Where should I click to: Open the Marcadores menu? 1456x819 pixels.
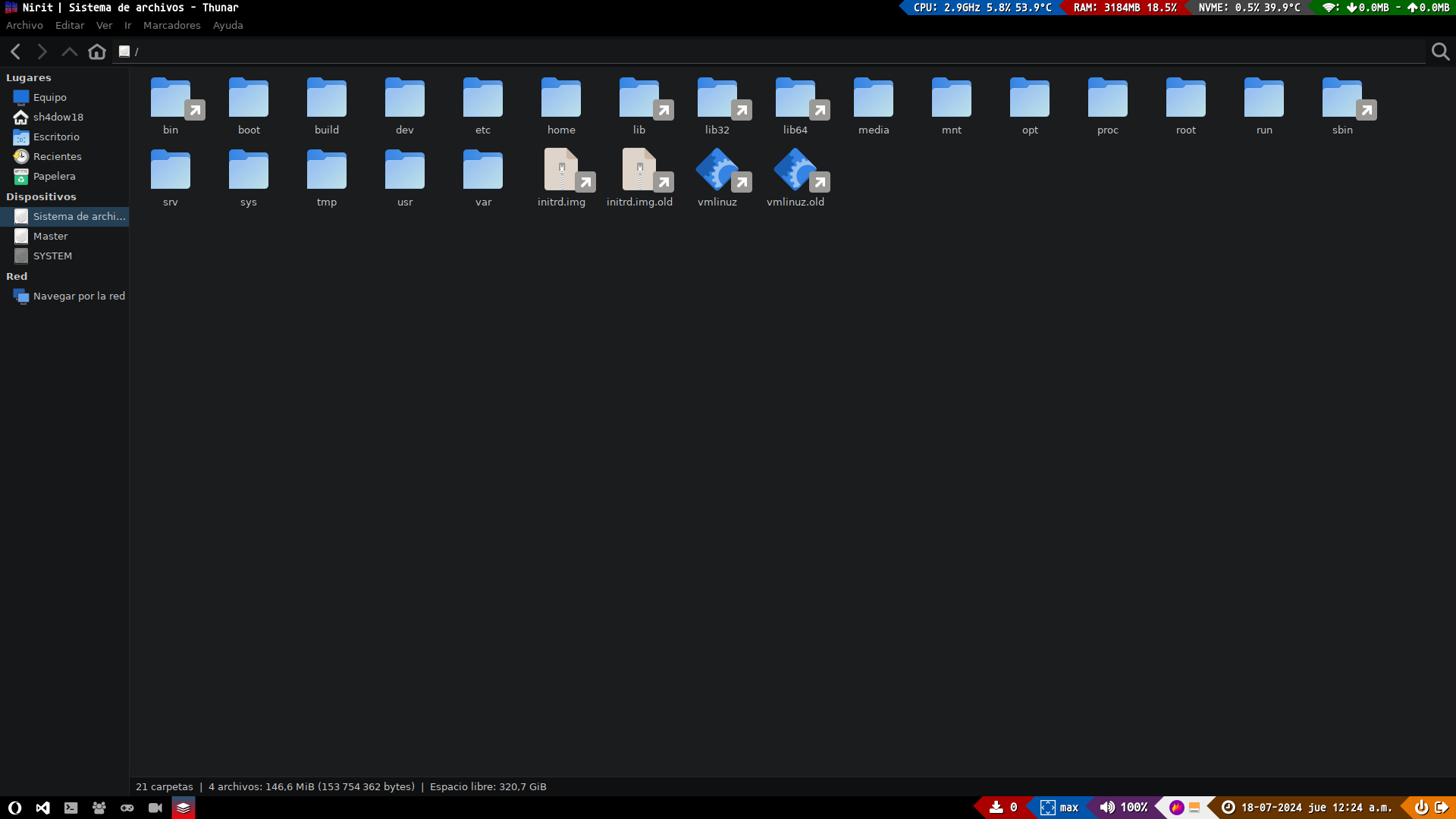point(171,26)
